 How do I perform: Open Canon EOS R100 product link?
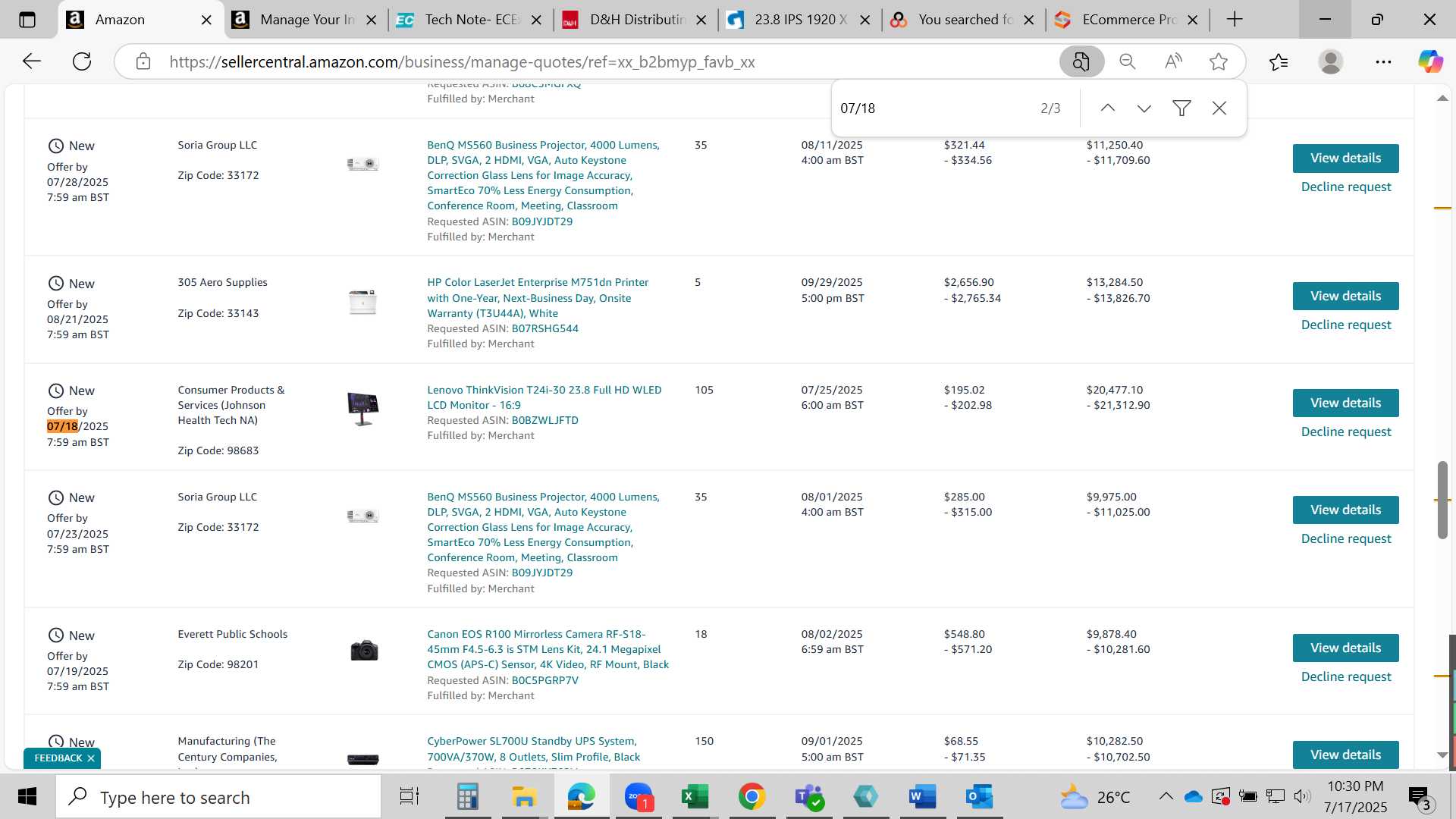[x=548, y=649]
